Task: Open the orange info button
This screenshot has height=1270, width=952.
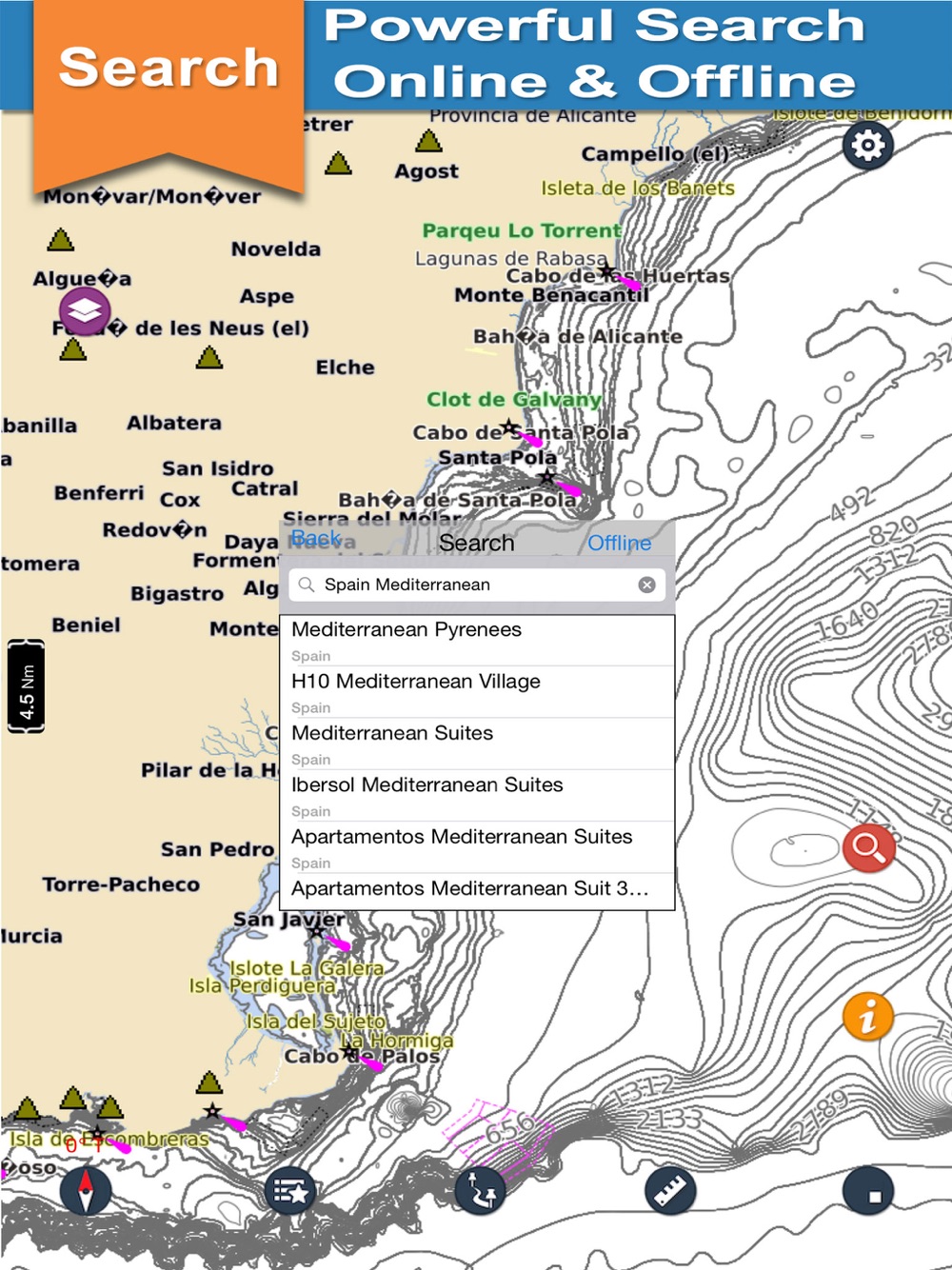Action: 867,1016
